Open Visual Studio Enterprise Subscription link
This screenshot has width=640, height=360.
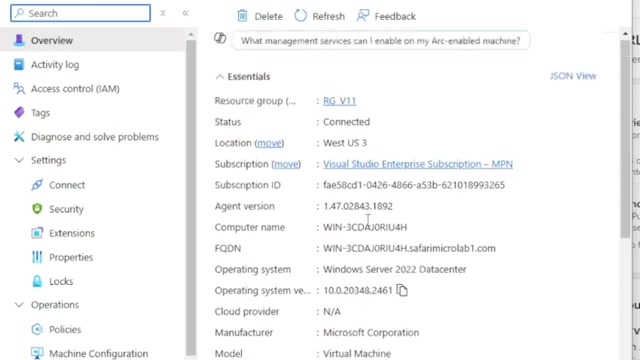tap(418, 164)
